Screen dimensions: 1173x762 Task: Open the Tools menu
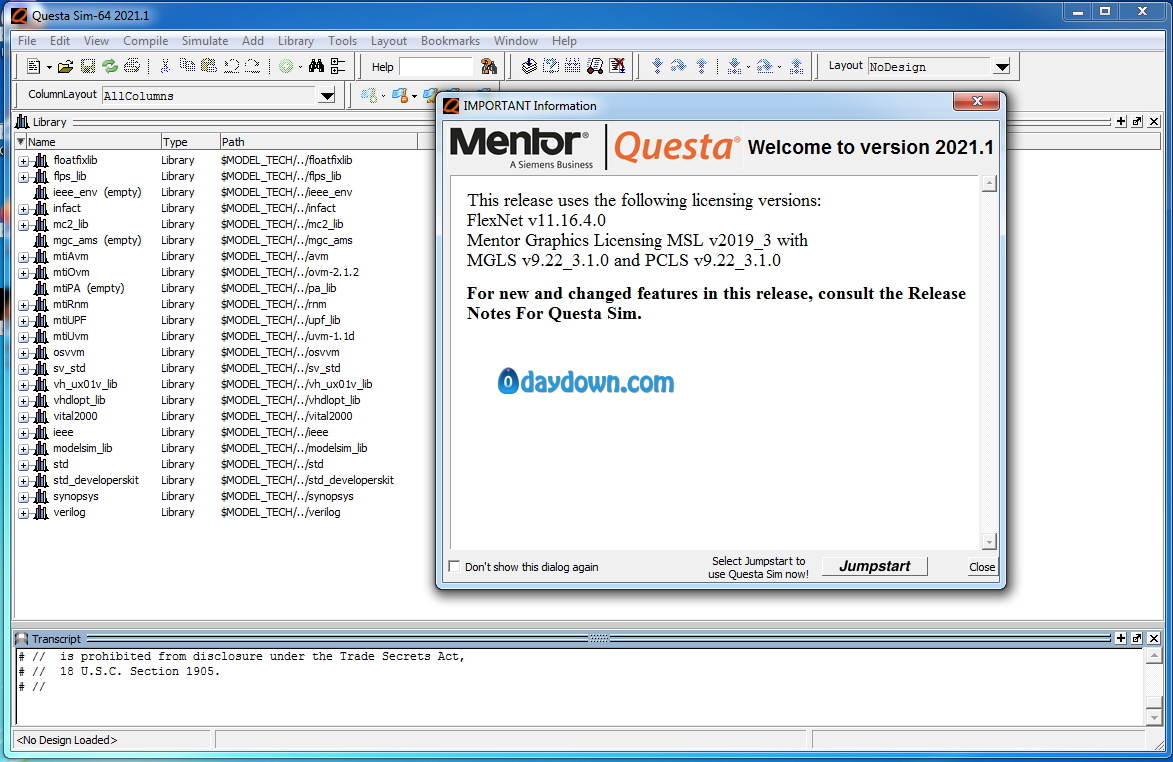coord(342,40)
